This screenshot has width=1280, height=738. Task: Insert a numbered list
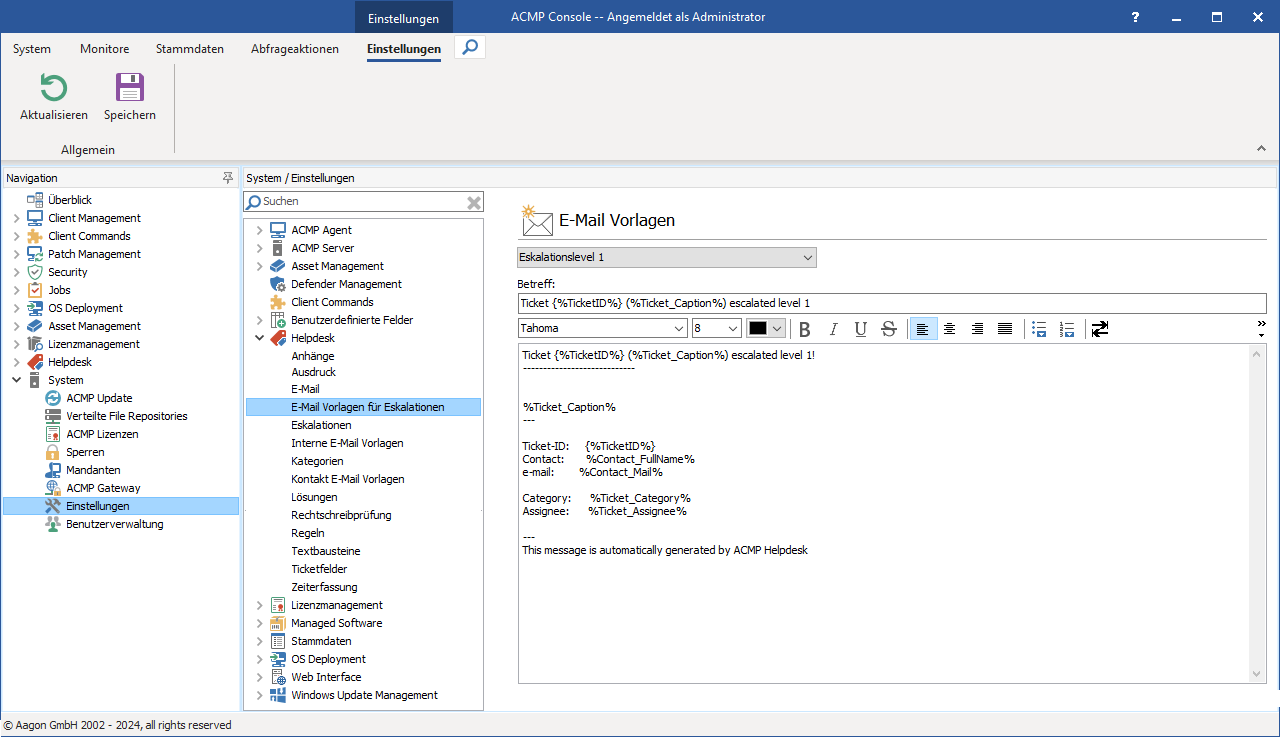pyautogui.click(x=1067, y=329)
